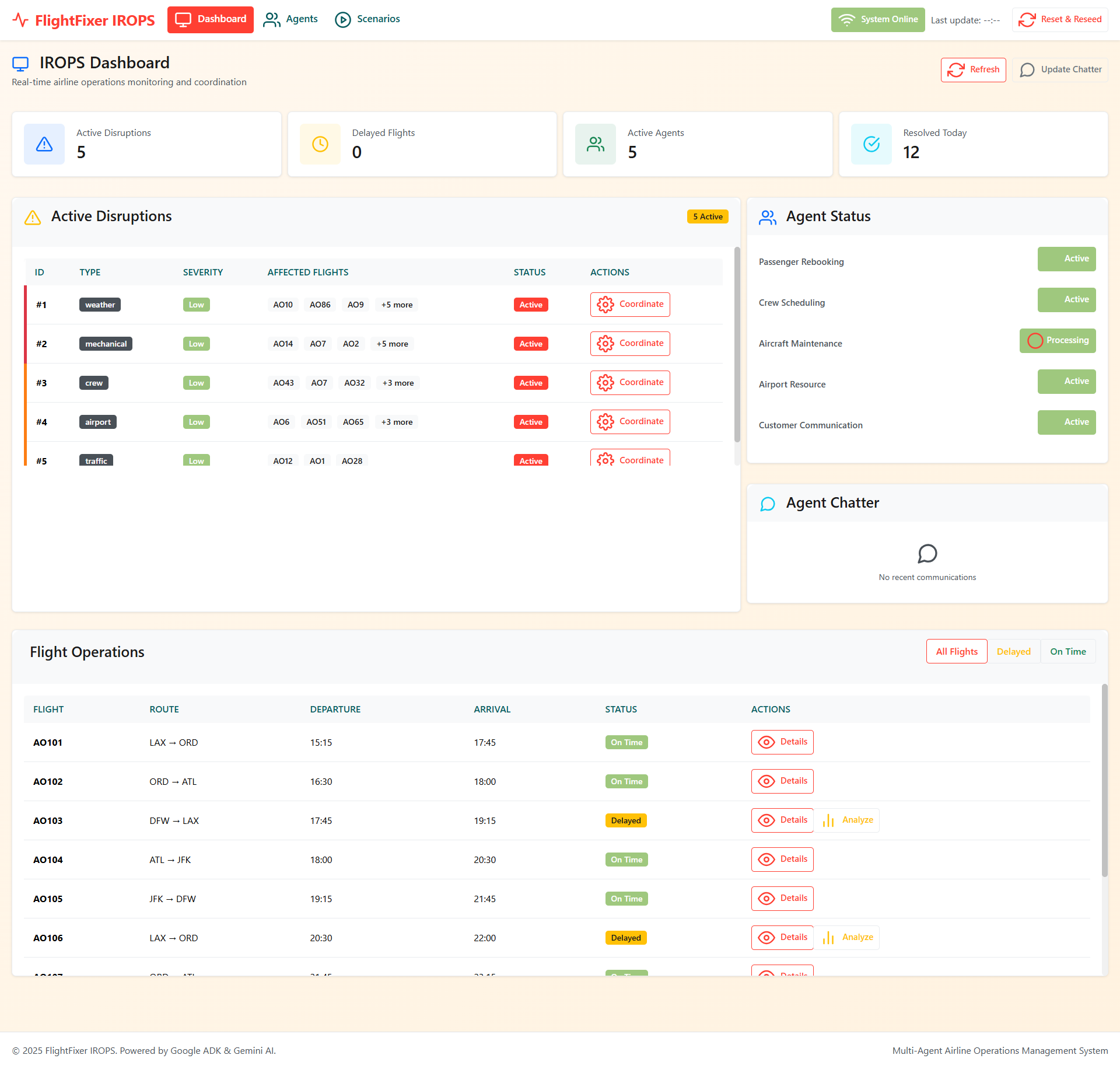Expand the '+3 more' flights on crew disruption
This screenshot has height=1069, width=1120.
click(x=398, y=382)
